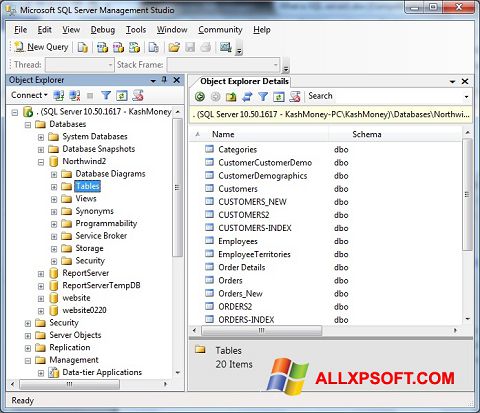Expand the Replication folder node
The height and width of the screenshot is (413, 480).
tap(28, 348)
